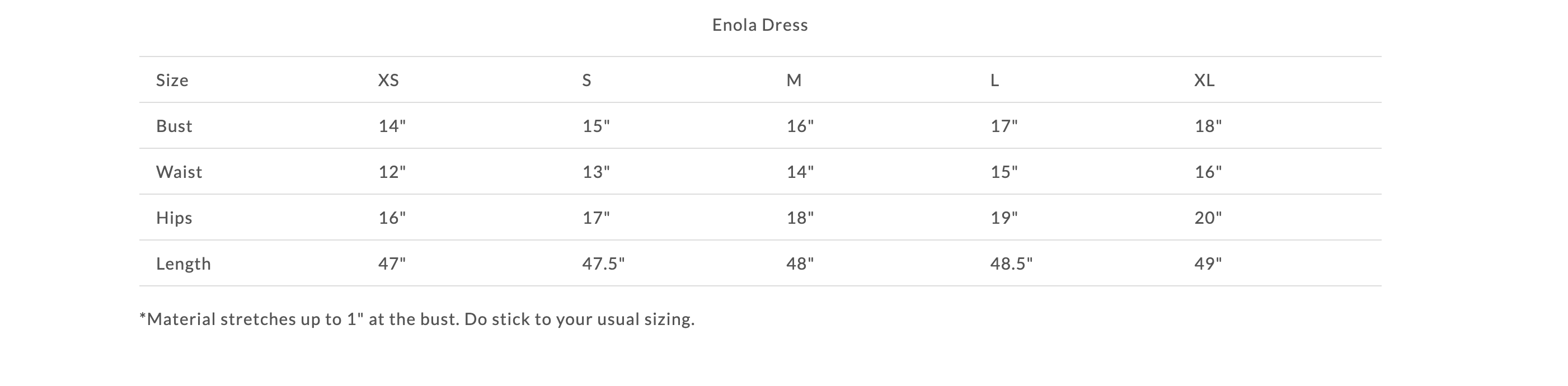Select the Size row header

pos(172,81)
